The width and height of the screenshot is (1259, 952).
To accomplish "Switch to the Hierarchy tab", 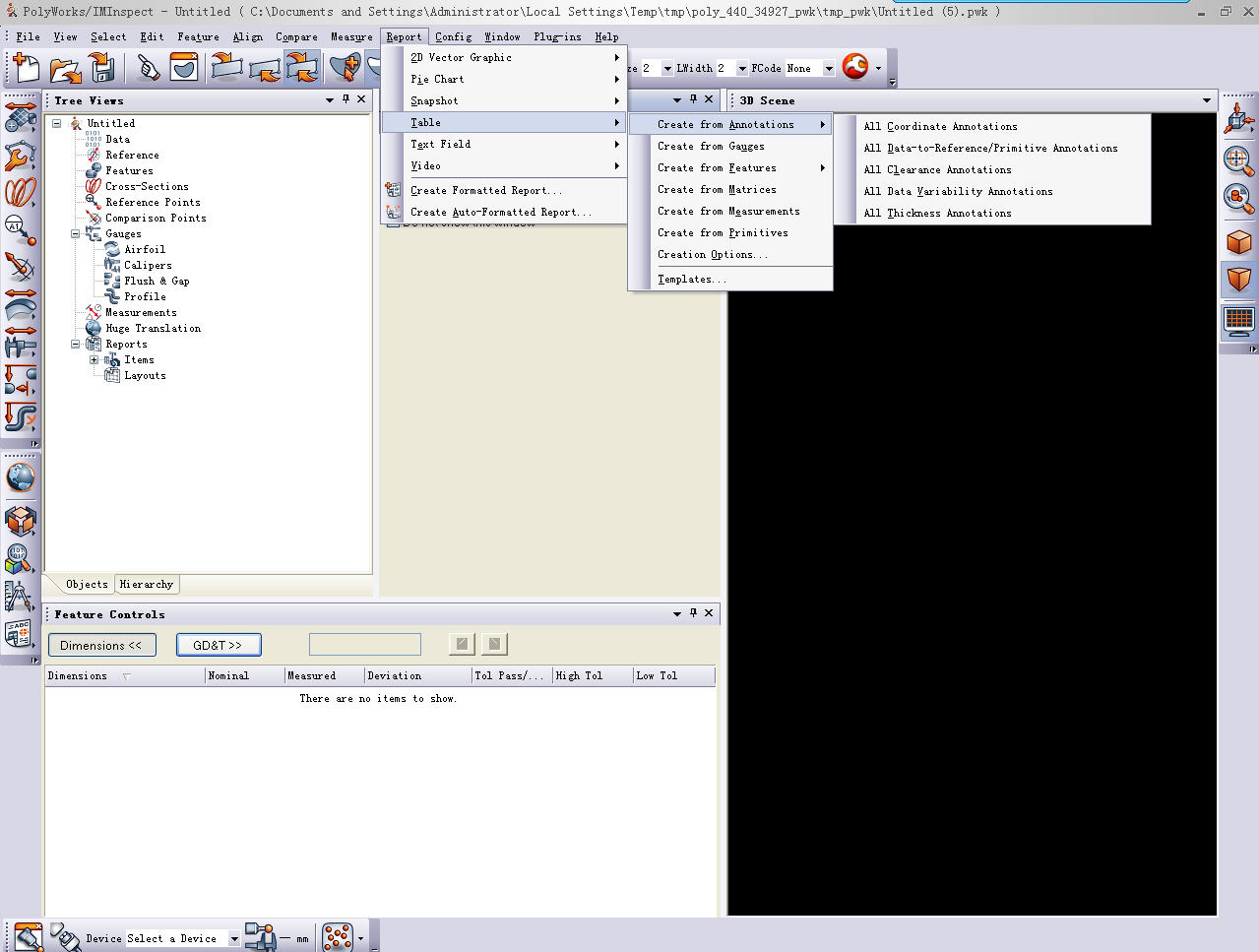I will [147, 584].
